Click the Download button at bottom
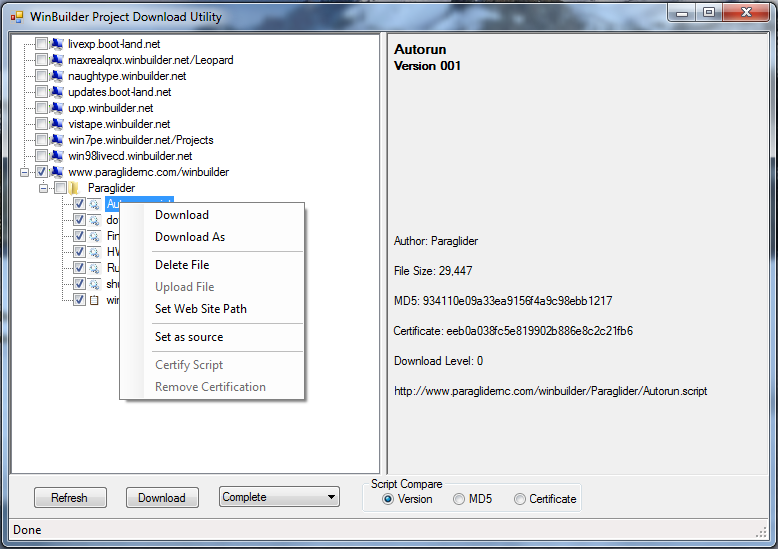The width and height of the screenshot is (778, 549). pyautogui.click(x=161, y=497)
